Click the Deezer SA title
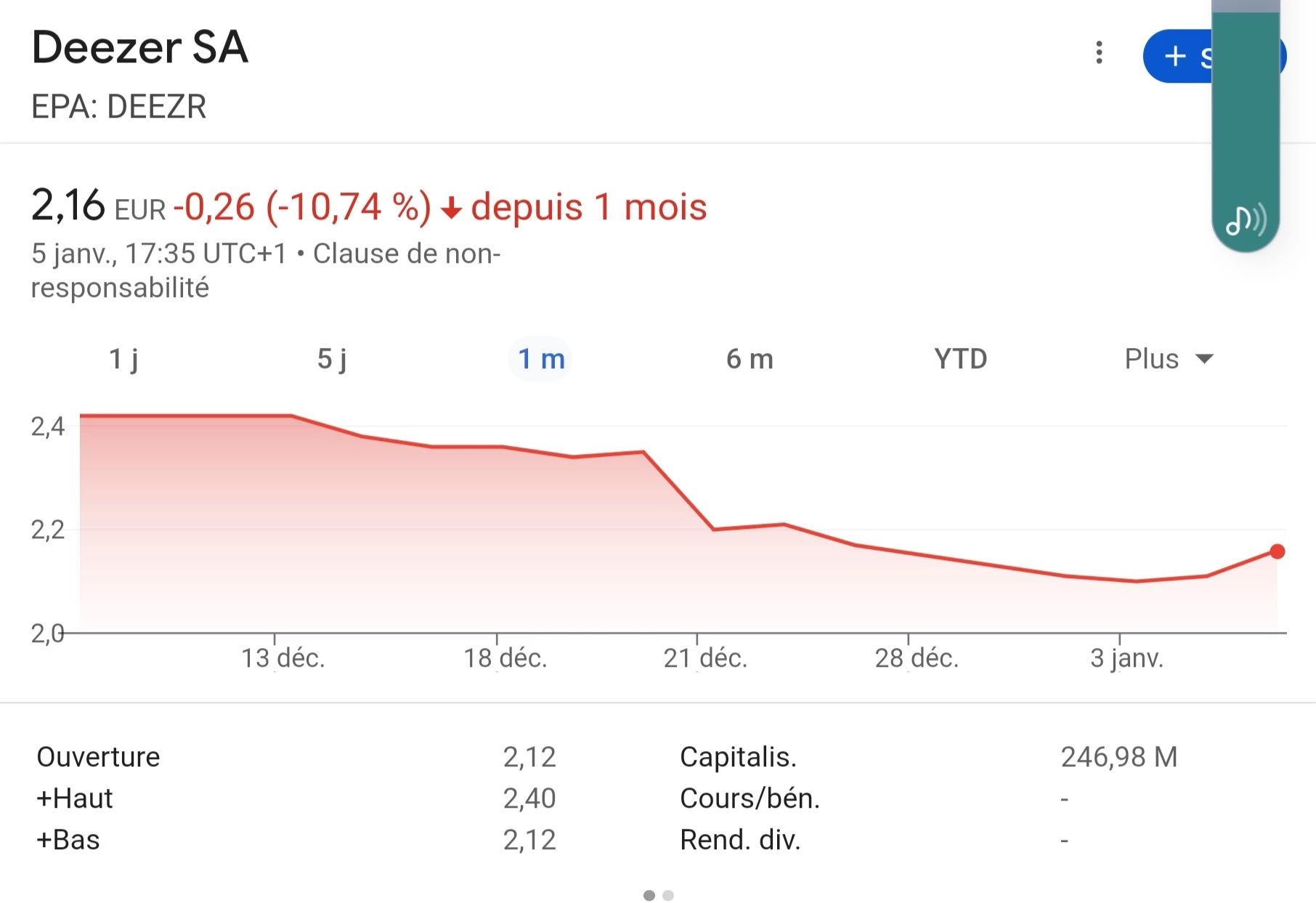 (x=140, y=48)
